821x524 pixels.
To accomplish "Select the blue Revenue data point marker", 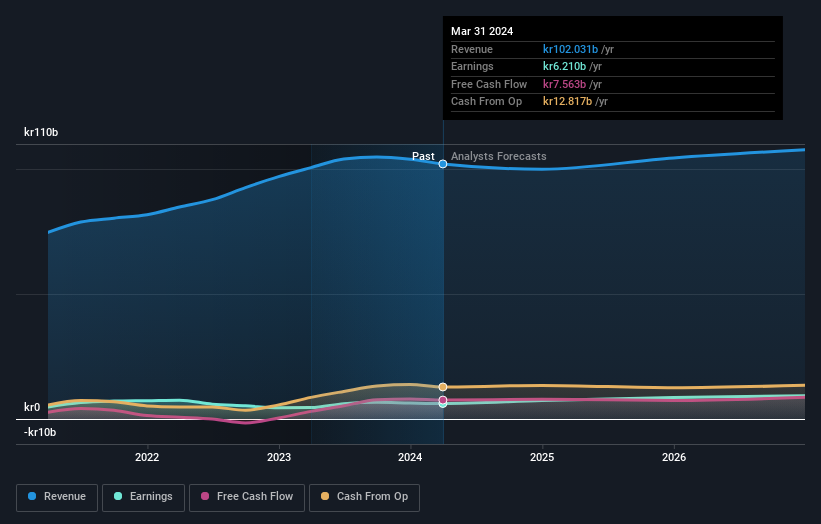I will tap(443, 164).
